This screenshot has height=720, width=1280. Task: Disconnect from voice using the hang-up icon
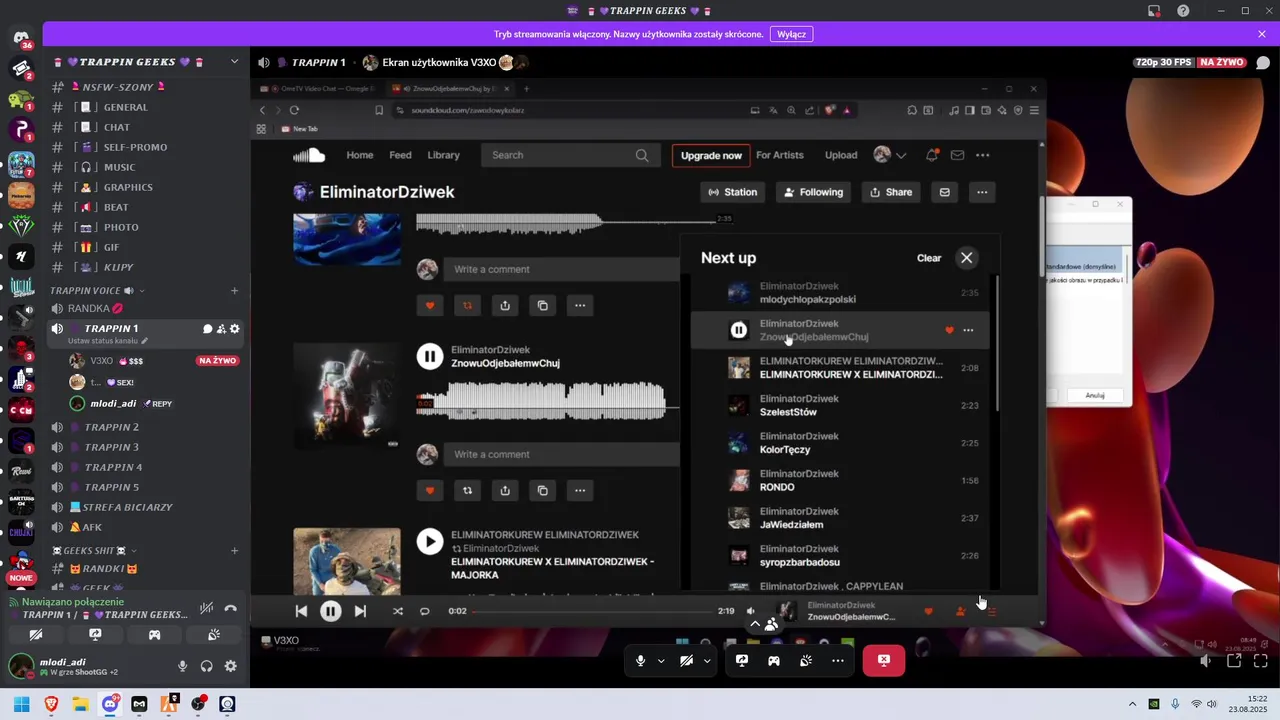click(x=231, y=608)
